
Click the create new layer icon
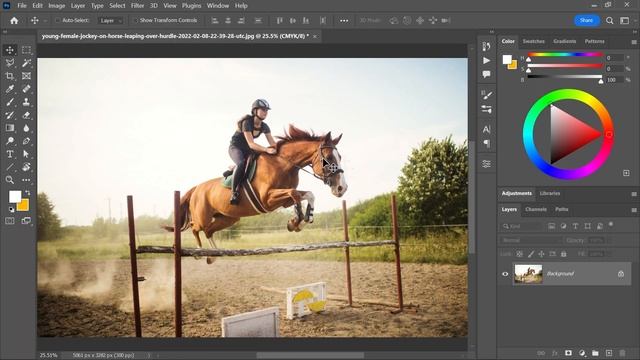pos(609,353)
